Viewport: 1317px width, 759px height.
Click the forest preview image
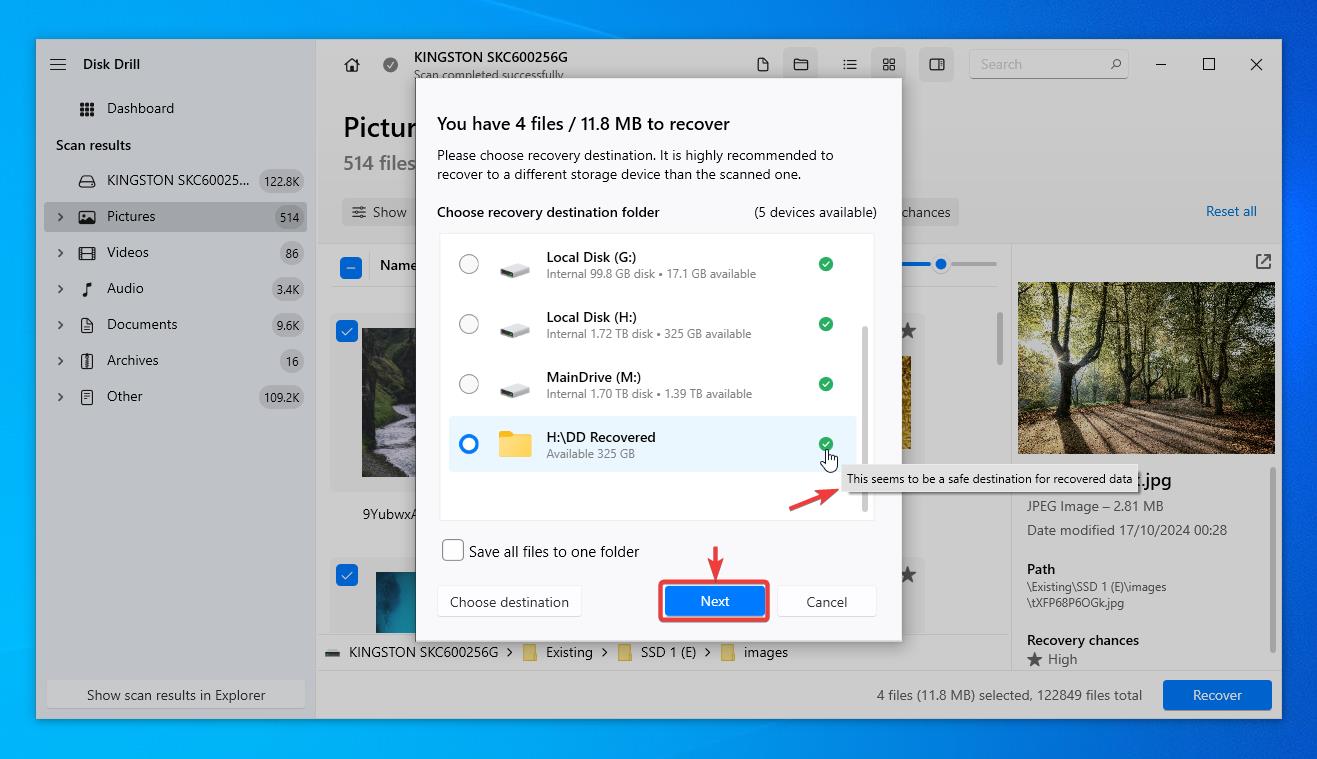coord(1146,368)
